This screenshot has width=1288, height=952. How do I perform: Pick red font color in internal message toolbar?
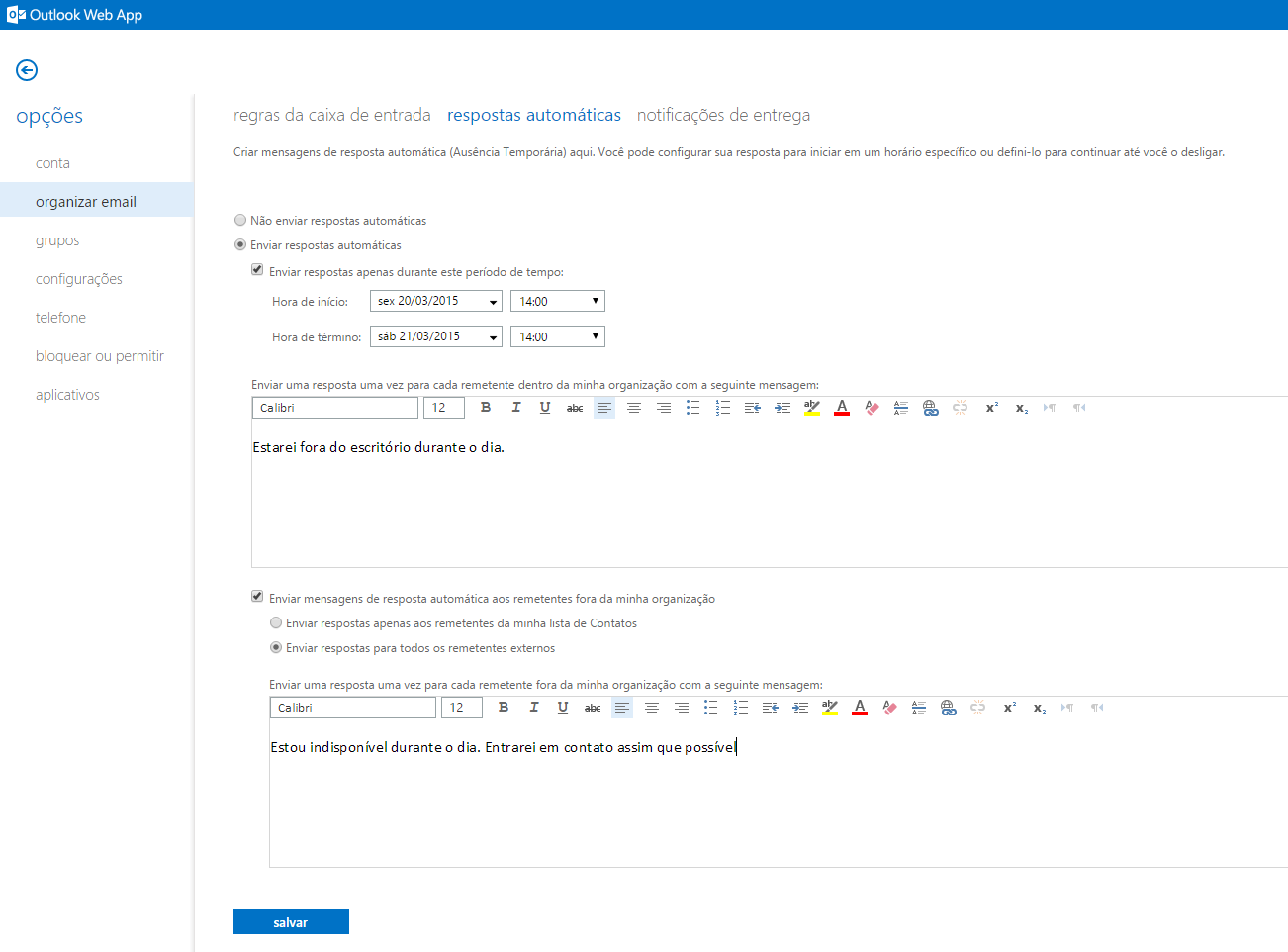pos(842,408)
